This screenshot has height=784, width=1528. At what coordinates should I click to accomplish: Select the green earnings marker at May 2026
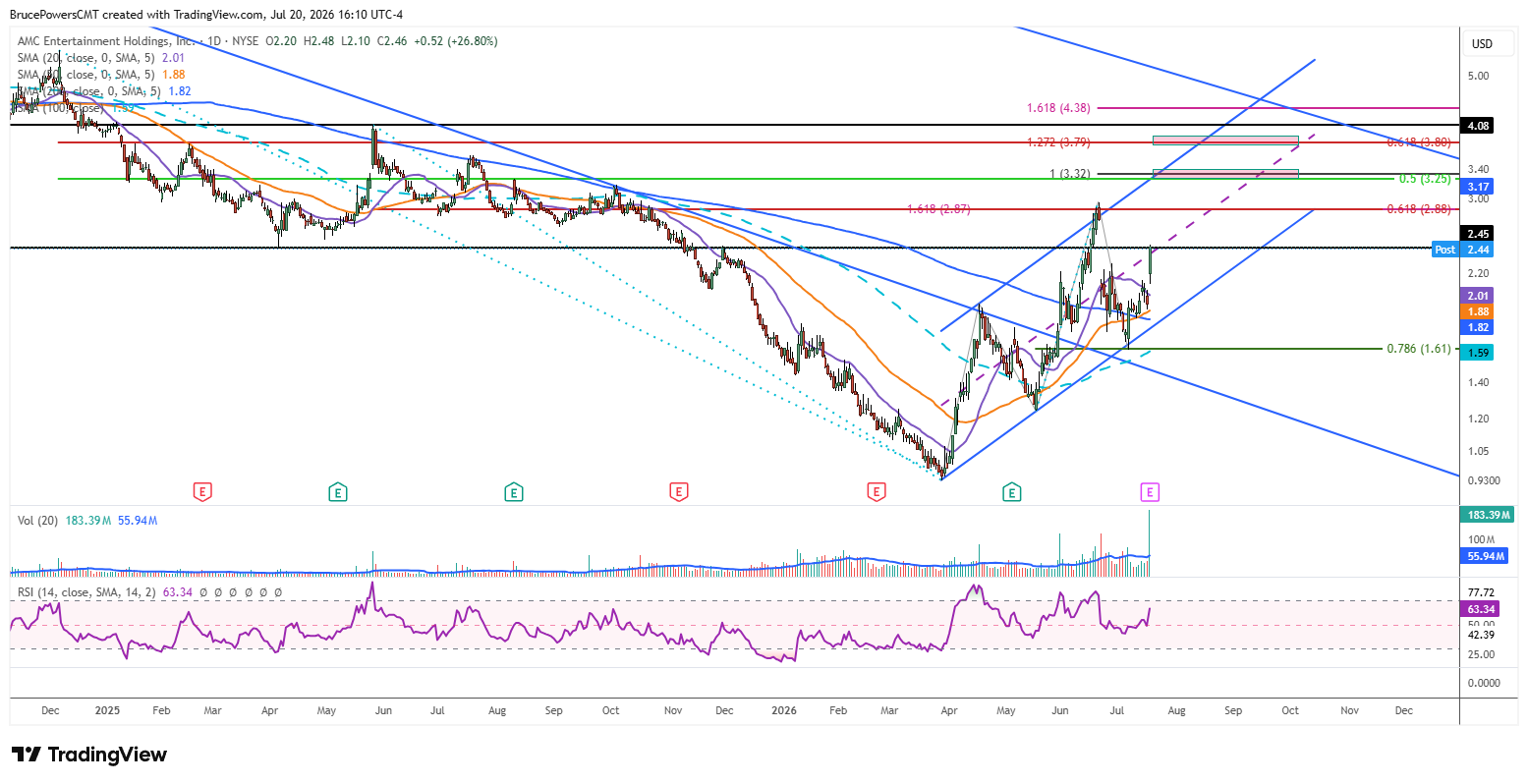1011,491
